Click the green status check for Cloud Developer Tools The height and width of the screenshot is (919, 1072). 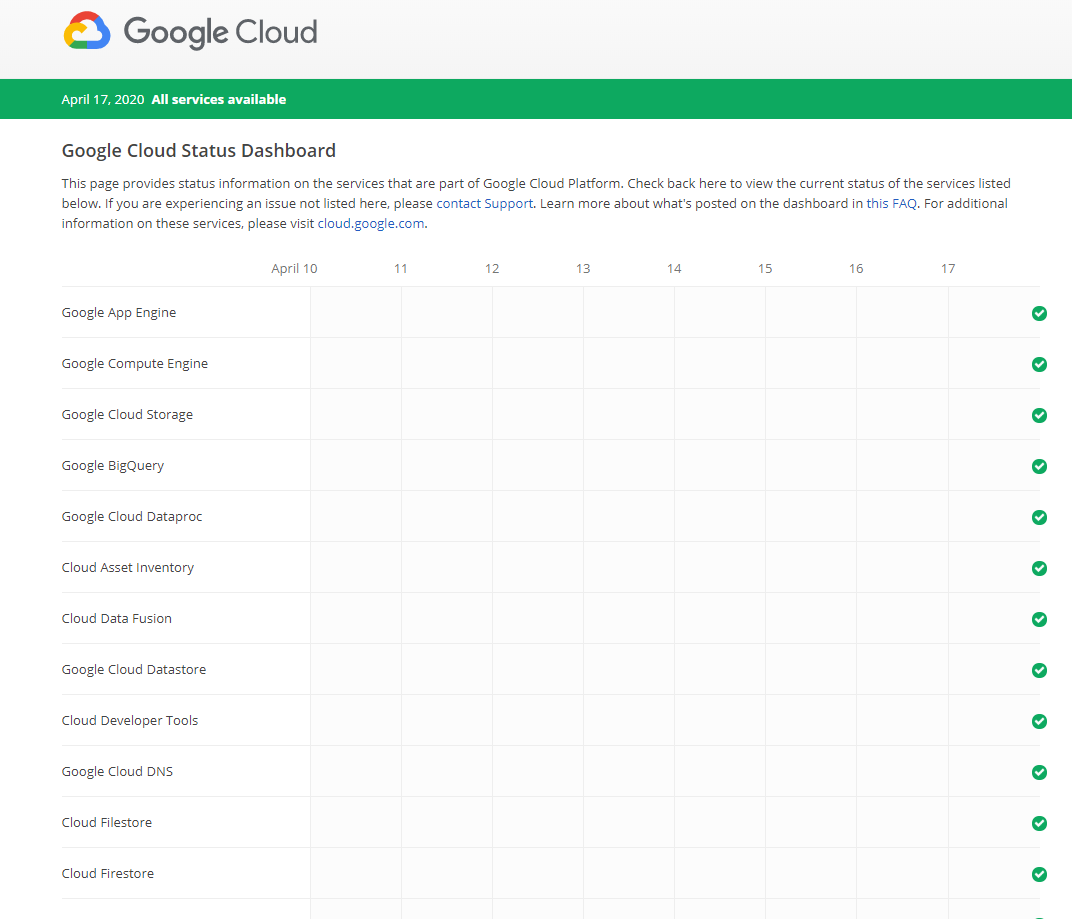(x=1039, y=721)
